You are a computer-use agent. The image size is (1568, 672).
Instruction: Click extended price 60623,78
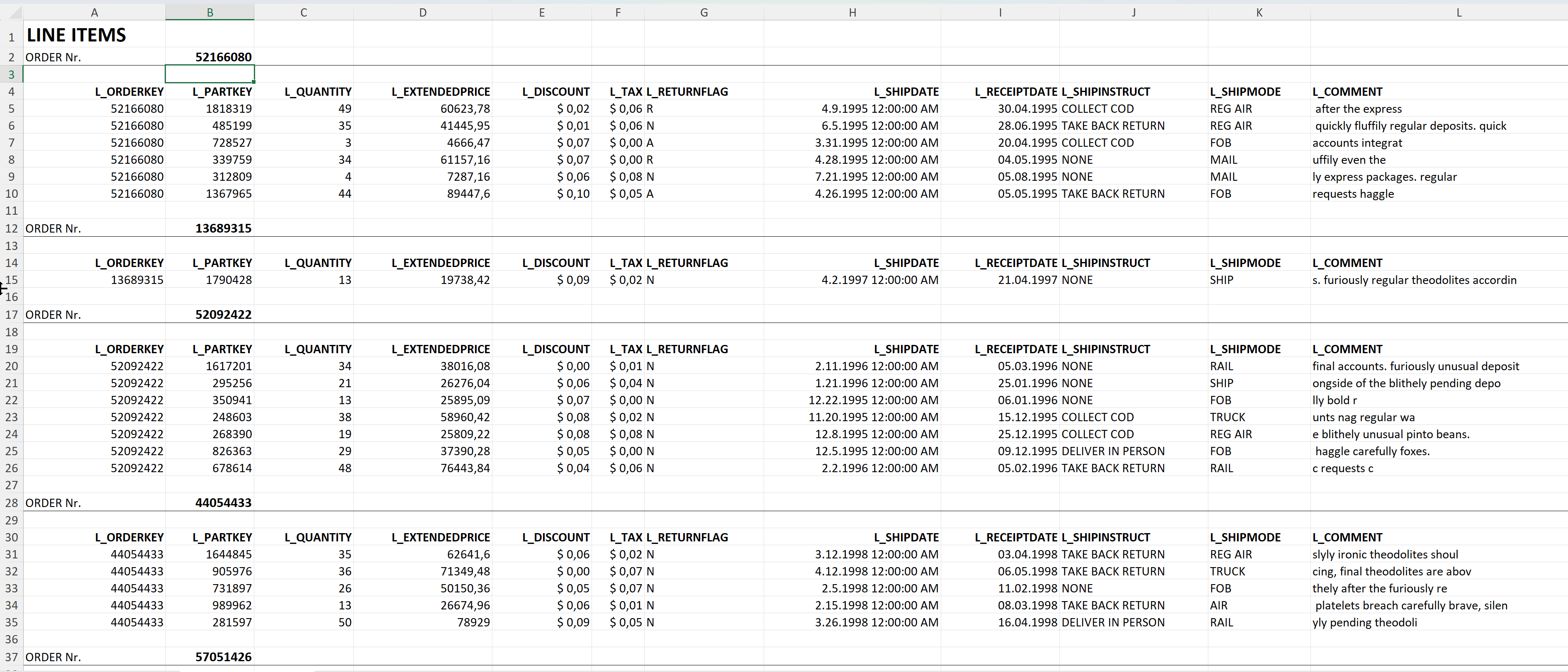[x=465, y=109]
